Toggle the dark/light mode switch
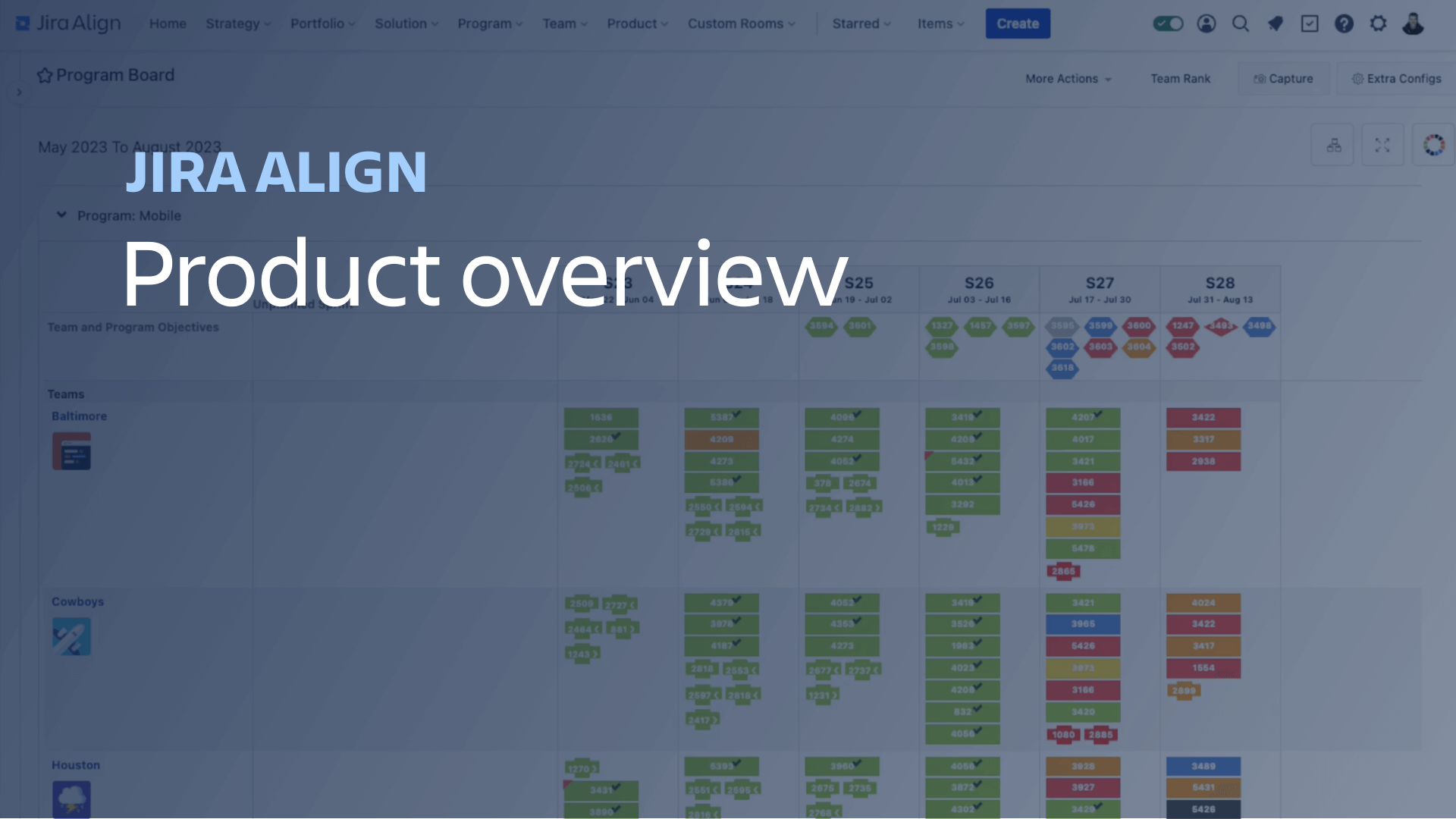Viewport: 1456px width, 819px height. [x=1168, y=23]
